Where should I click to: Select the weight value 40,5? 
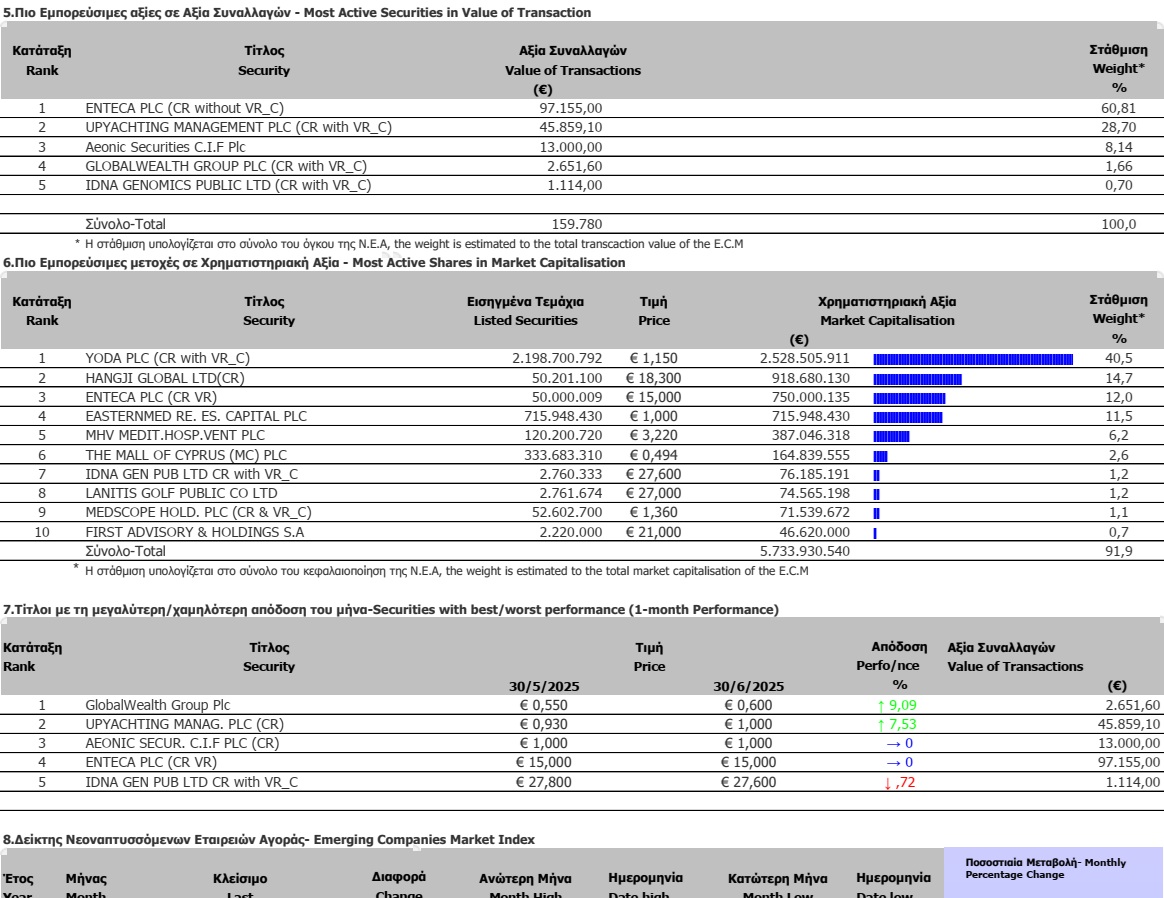(1119, 358)
